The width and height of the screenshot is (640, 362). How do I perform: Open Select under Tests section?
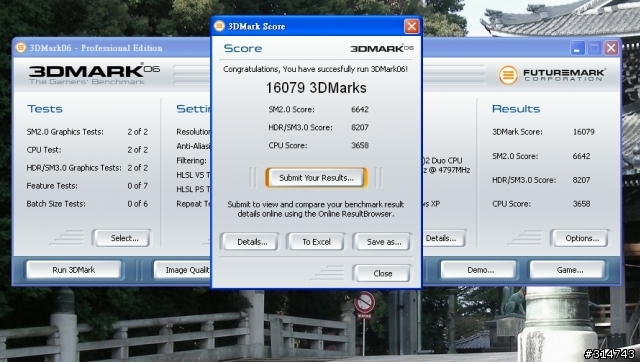point(121,238)
